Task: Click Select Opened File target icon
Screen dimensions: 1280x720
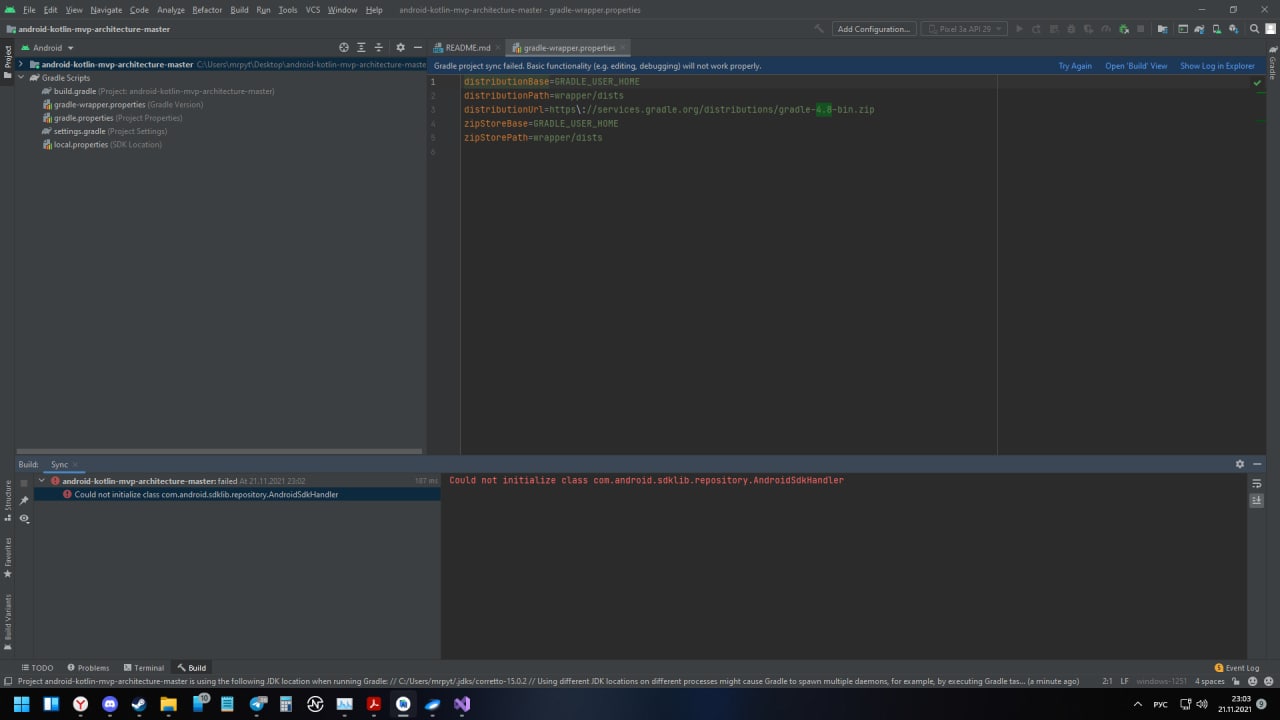Action: coord(344,47)
